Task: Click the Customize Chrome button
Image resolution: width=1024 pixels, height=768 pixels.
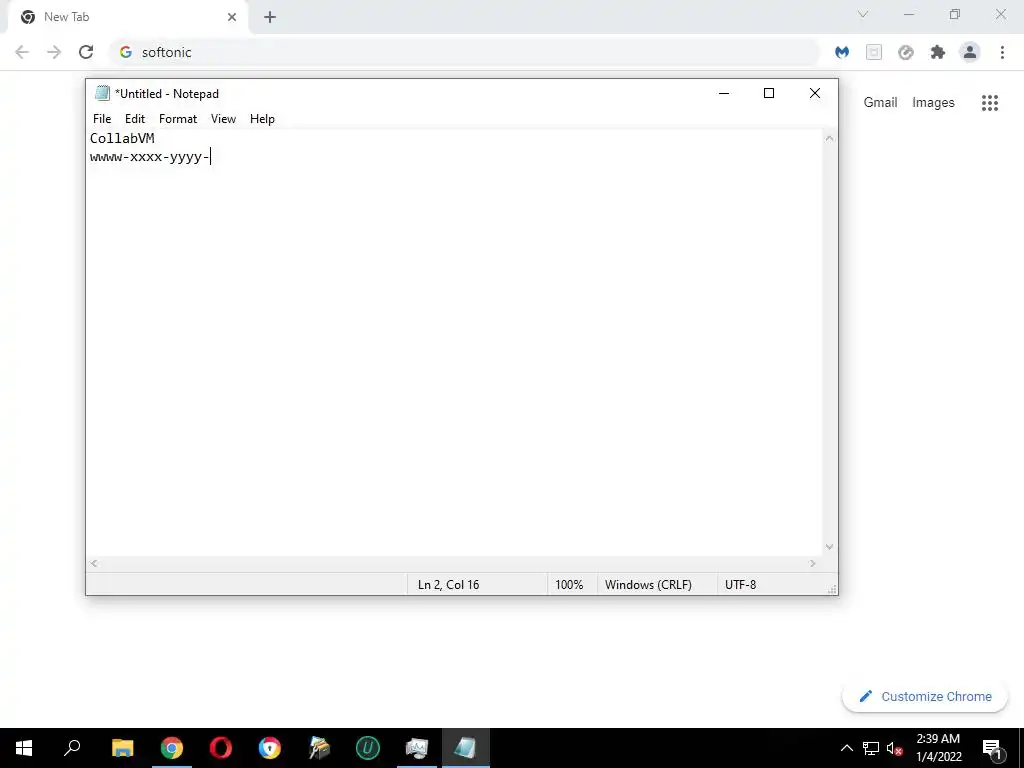Action: [x=925, y=696]
